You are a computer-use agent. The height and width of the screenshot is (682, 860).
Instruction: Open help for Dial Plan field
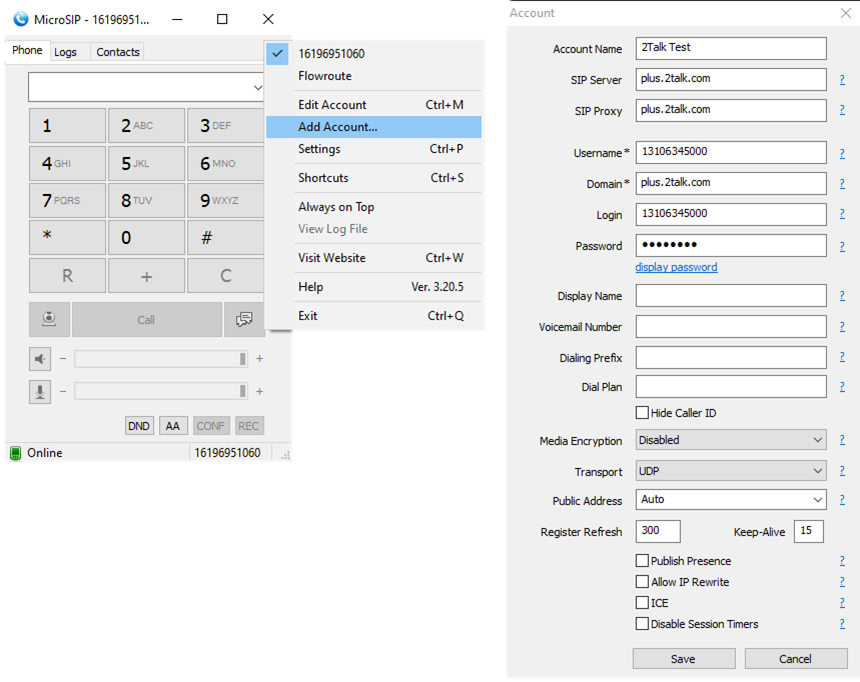842,387
